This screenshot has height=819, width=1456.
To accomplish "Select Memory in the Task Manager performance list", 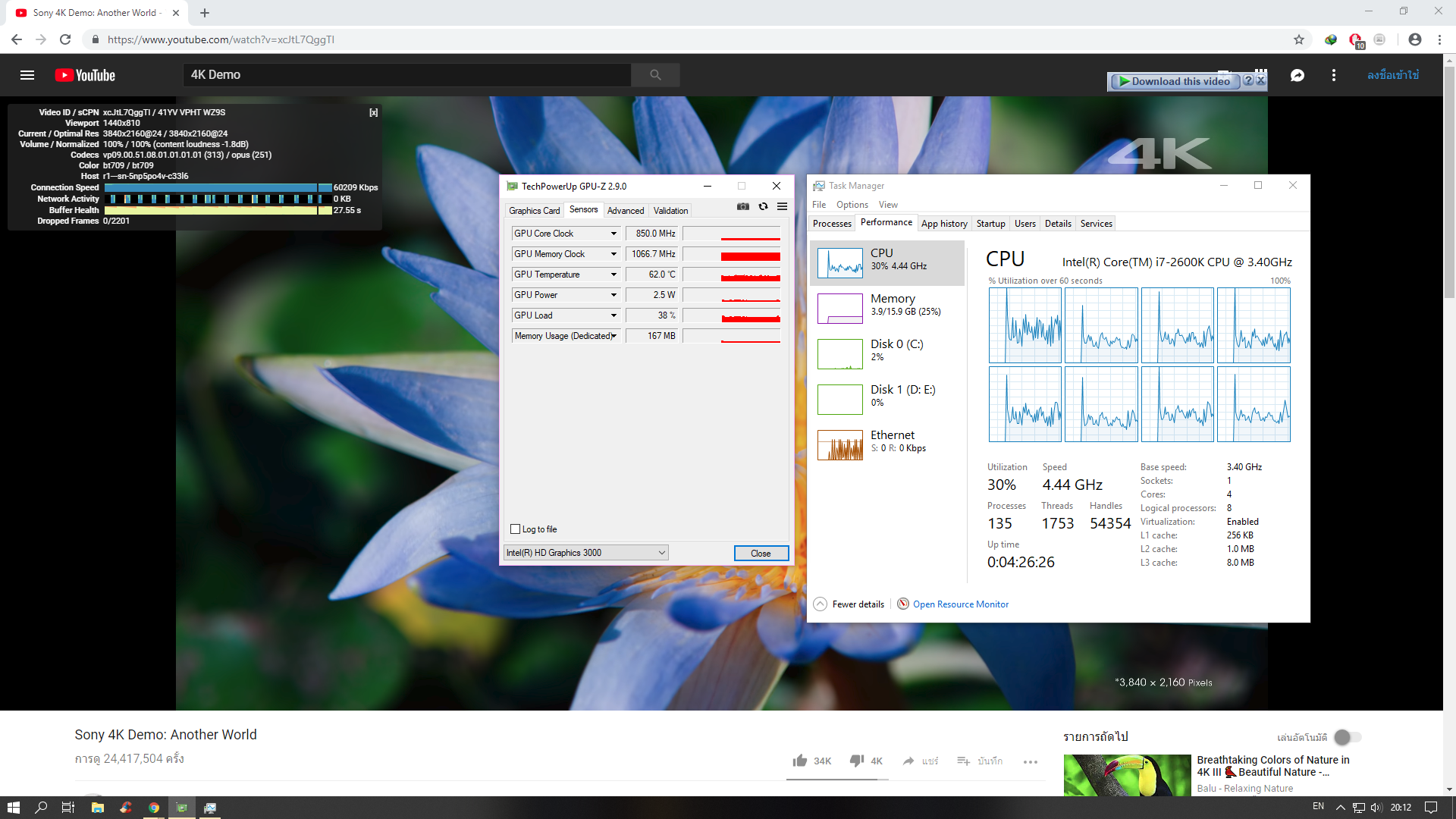I will 887,305.
